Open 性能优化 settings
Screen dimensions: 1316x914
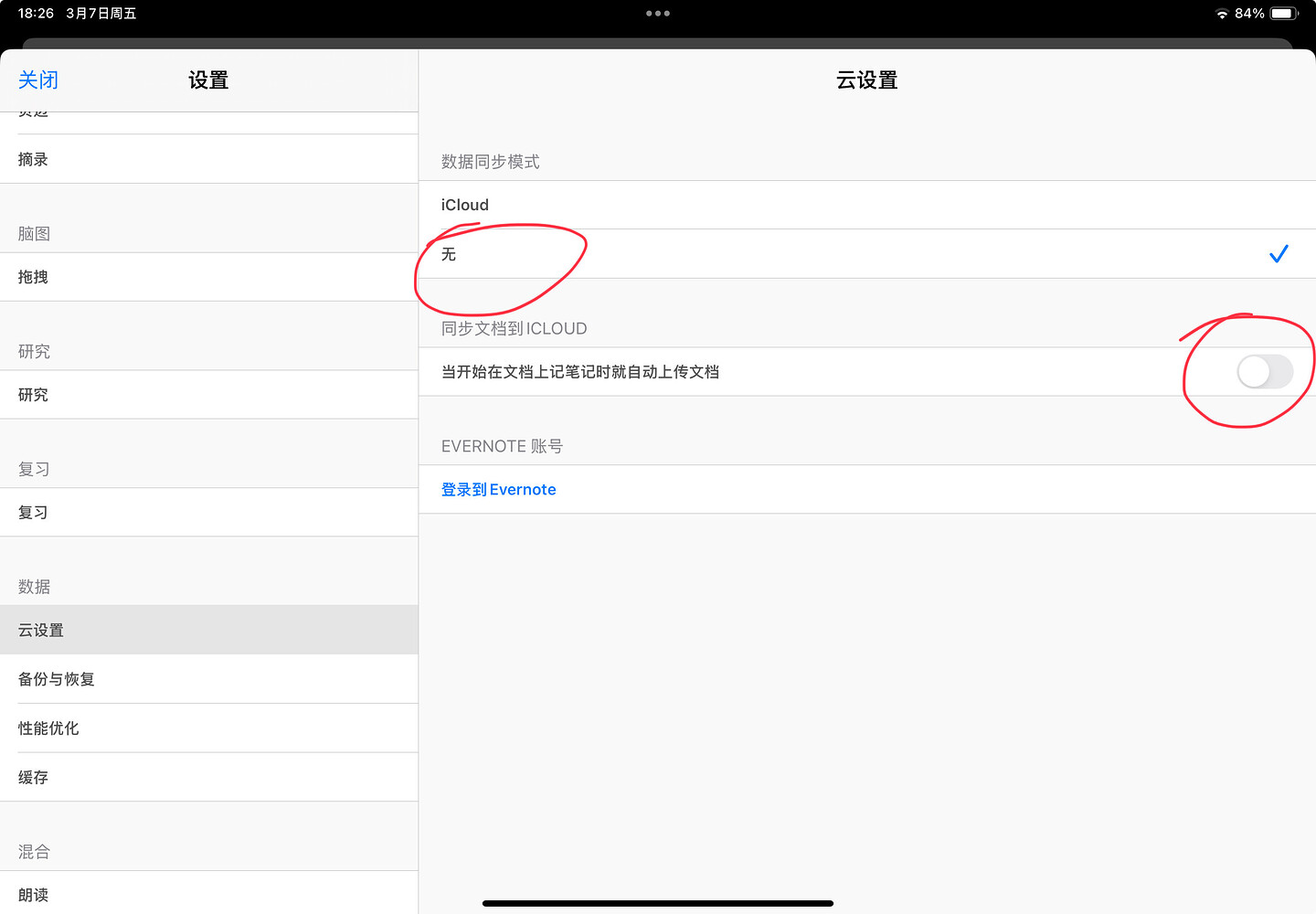209,728
